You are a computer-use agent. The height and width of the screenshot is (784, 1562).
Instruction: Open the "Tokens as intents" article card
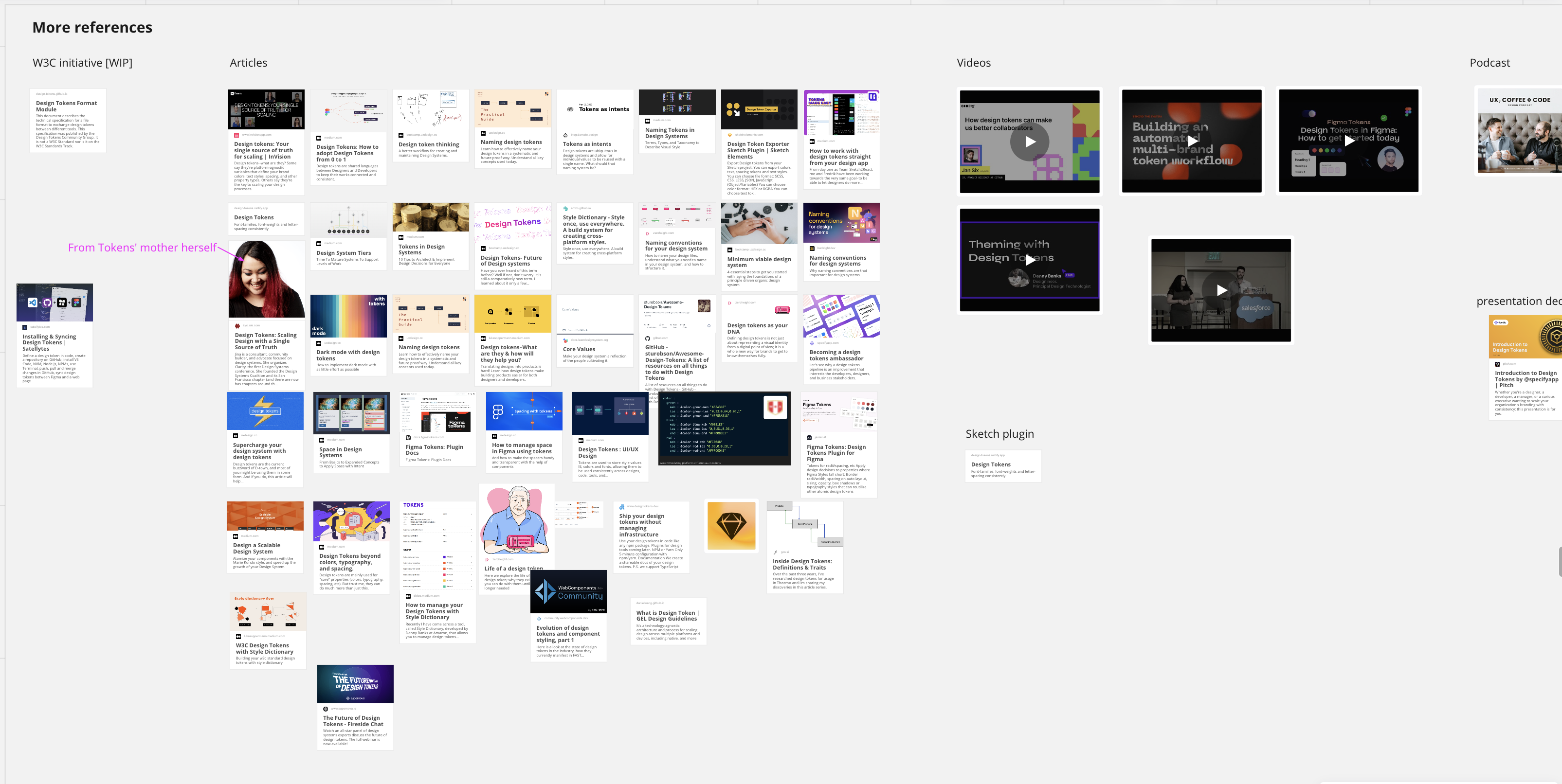595,132
